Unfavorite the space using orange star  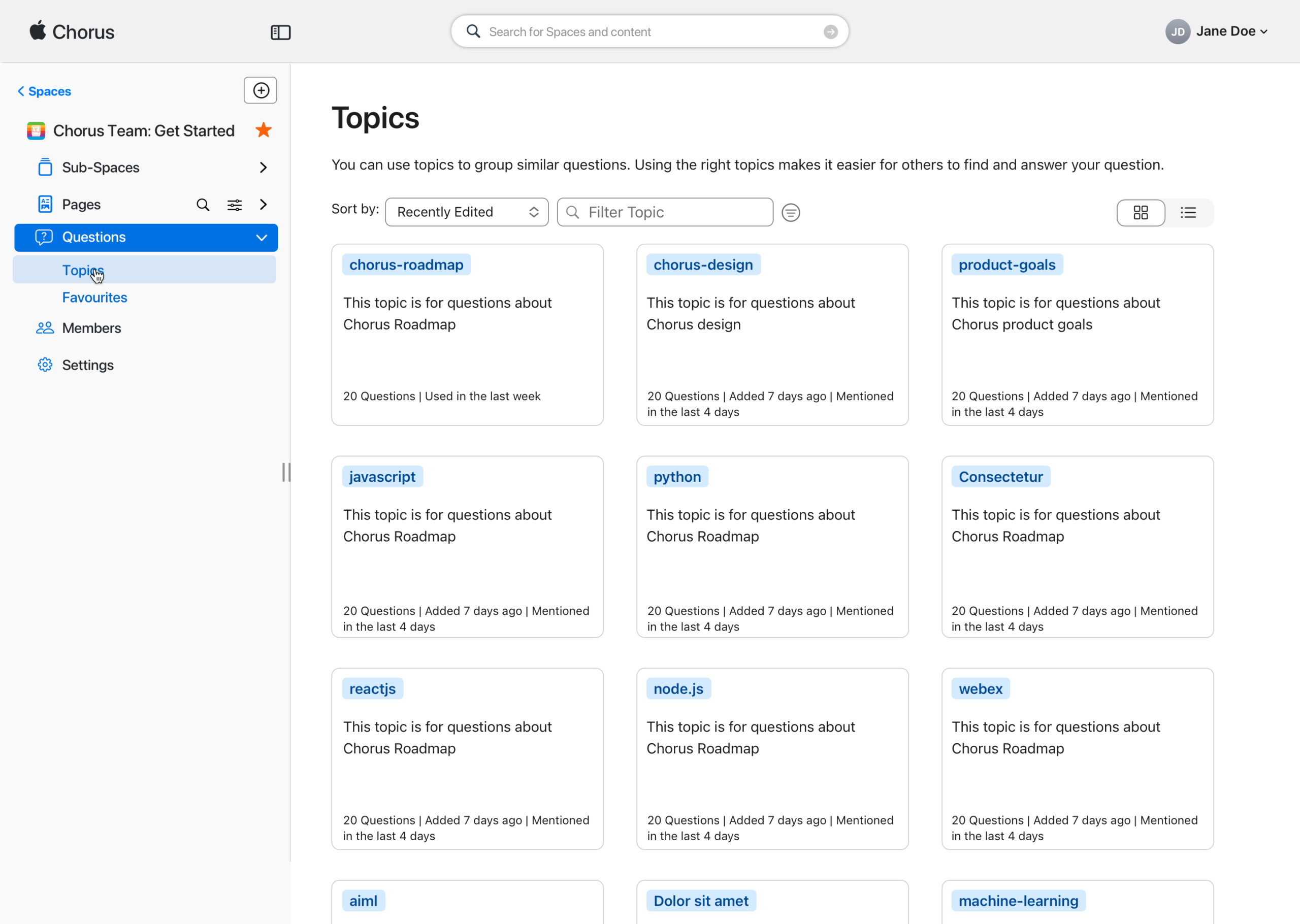264,130
